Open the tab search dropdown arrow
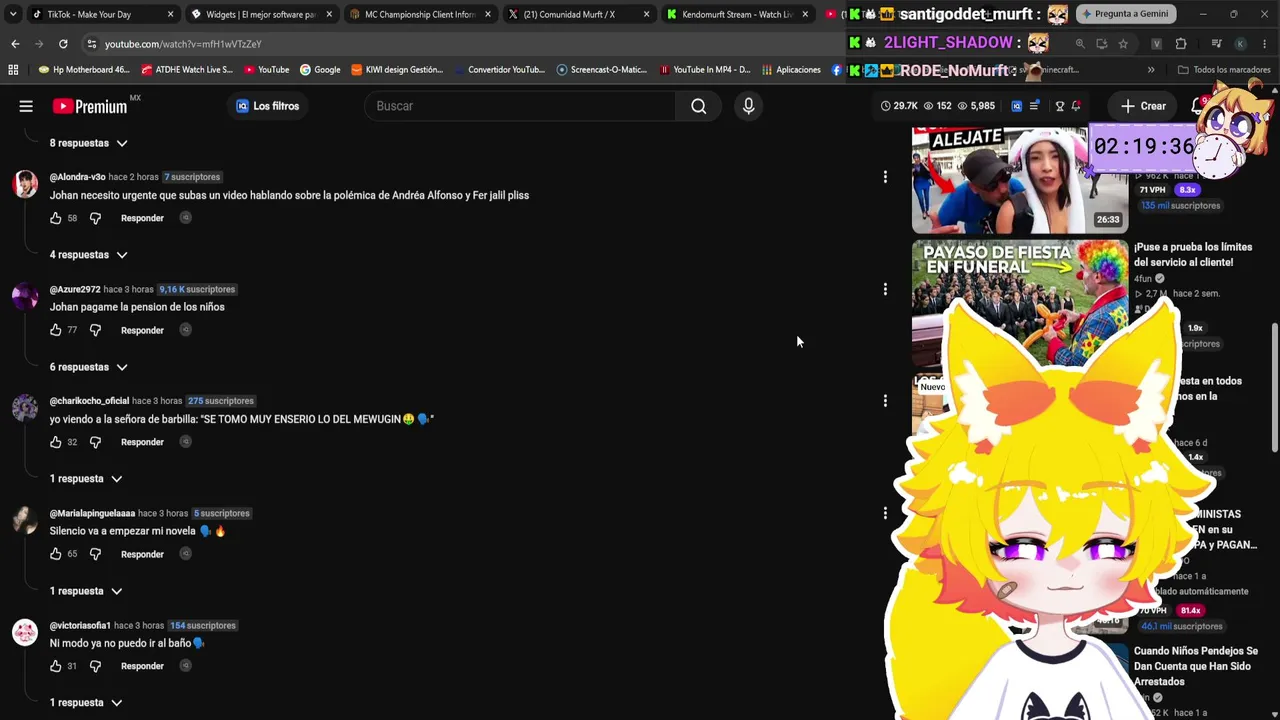Screen dimensions: 1280x720 tap(13, 14)
